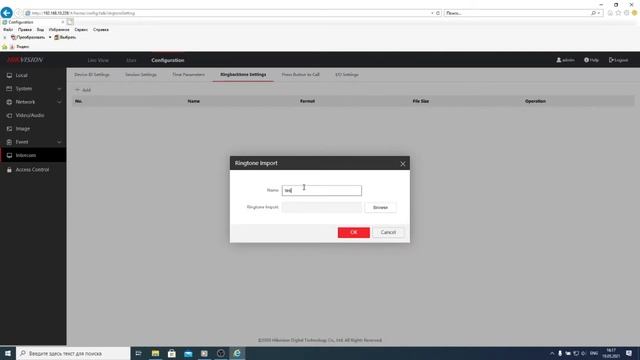640x360 pixels.
Task: Open browser Favorites star icon
Action: point(618,13)
